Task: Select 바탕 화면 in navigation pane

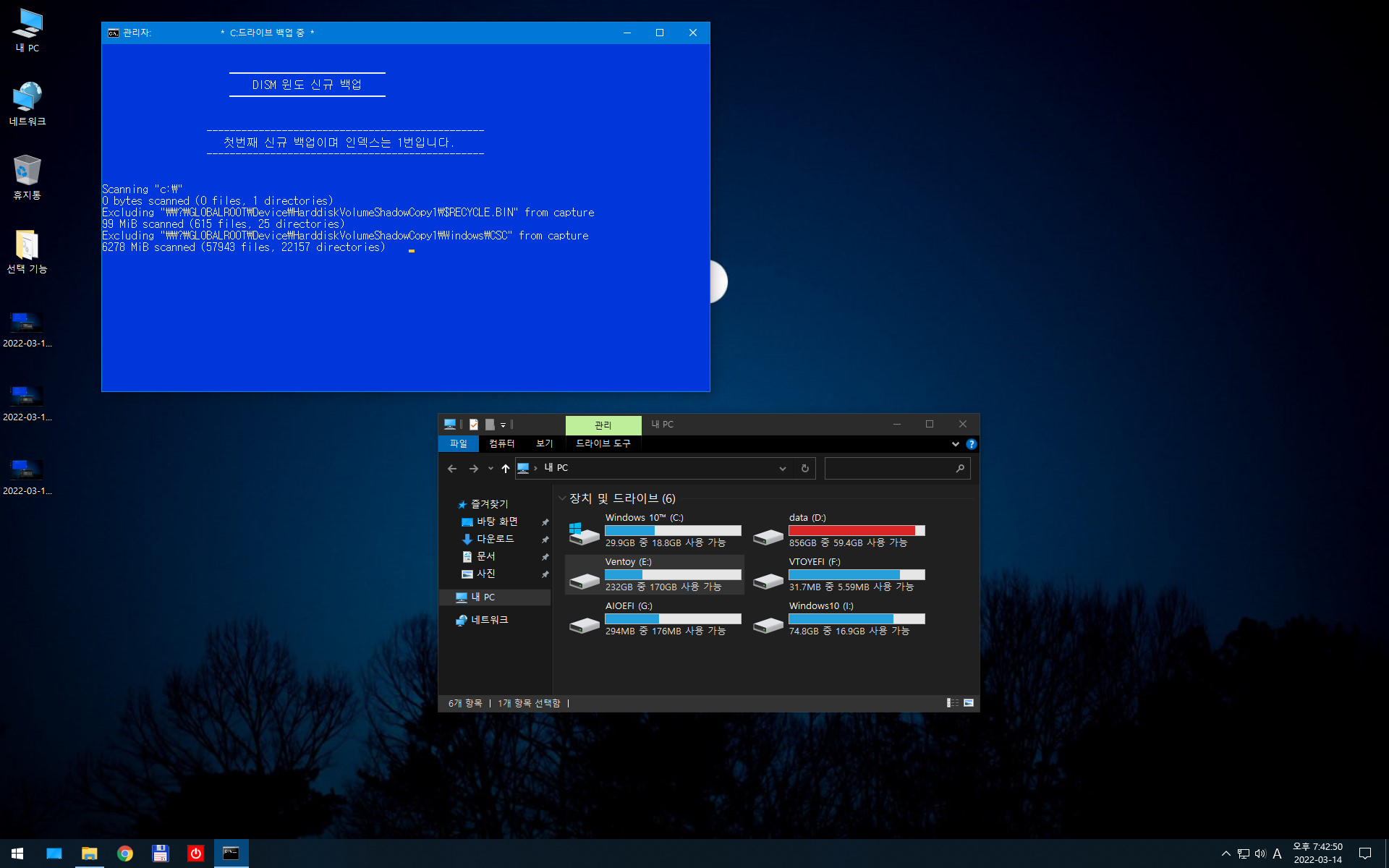Action: tap(497, 522)
